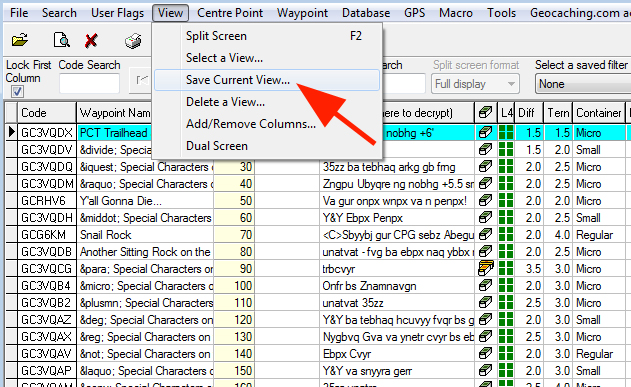631x387 pixels.
Task: Click the hint text 'trbcvyr'
Action: (x=338, y=269)
